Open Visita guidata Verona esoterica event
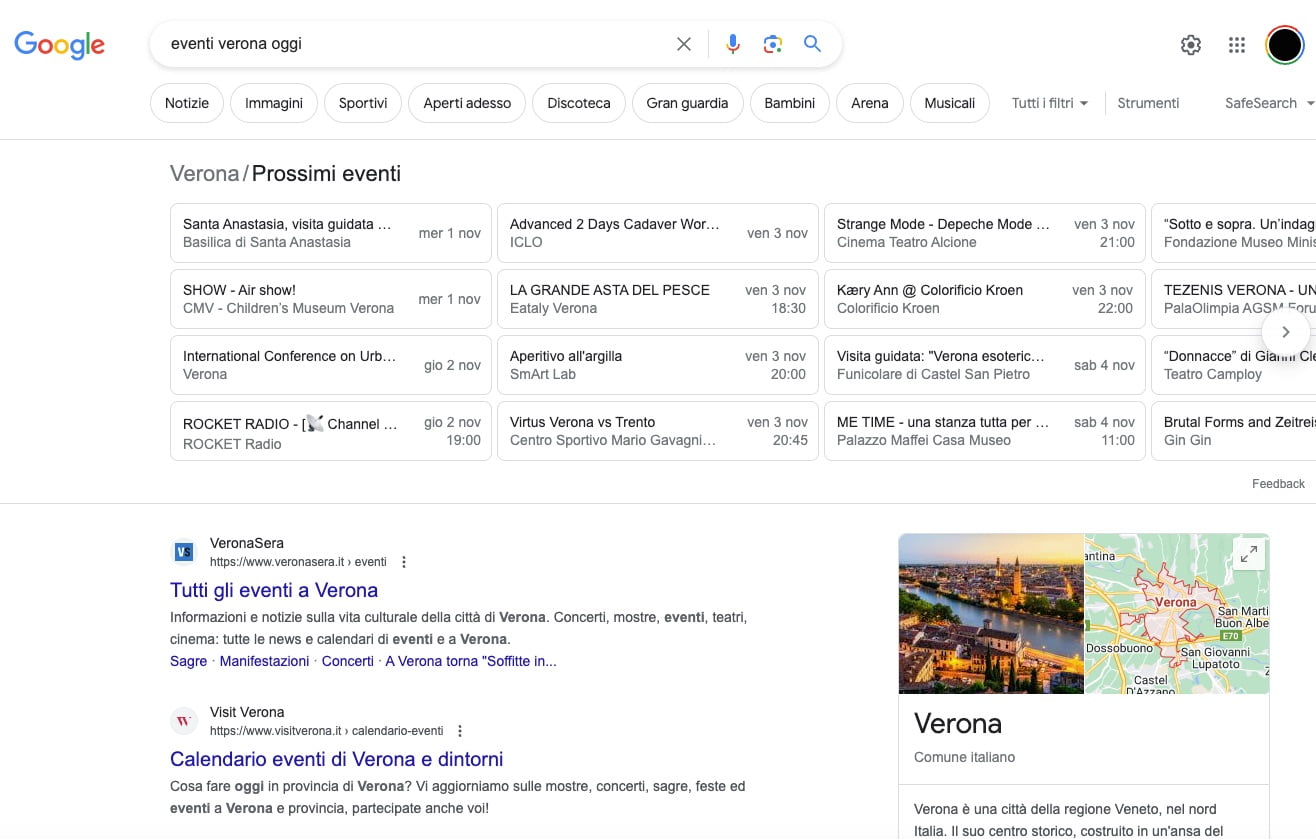Viewport: 1316px width, 839px height. click(x=985, y=365)
